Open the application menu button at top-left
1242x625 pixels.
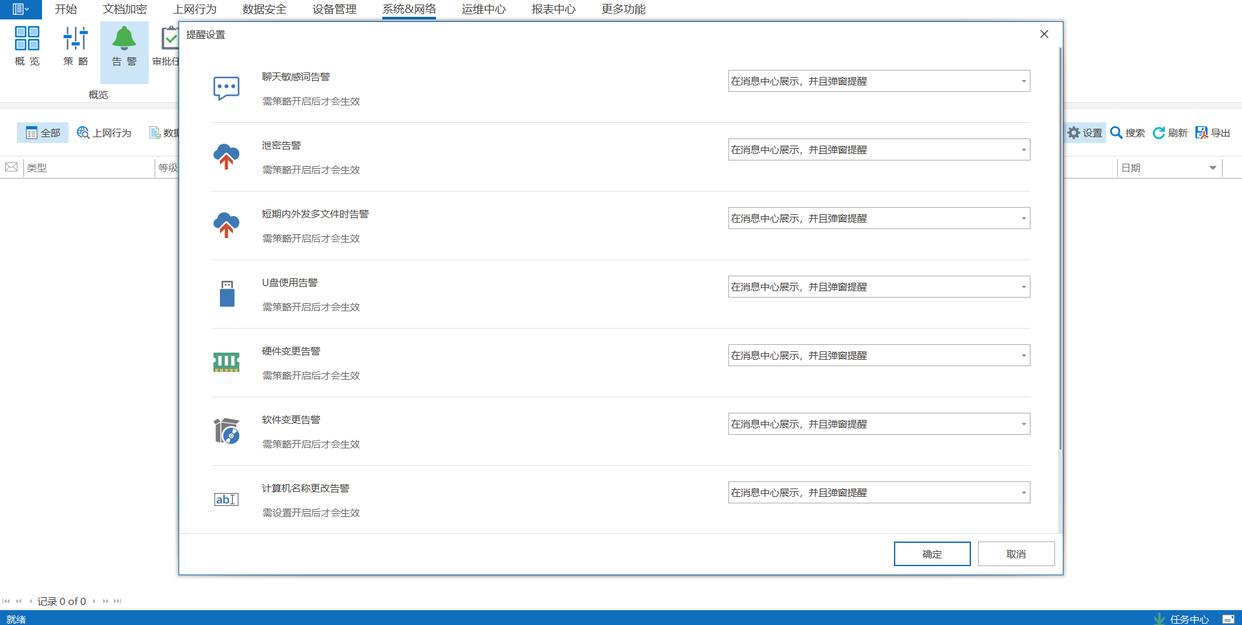tap(20, 9)
